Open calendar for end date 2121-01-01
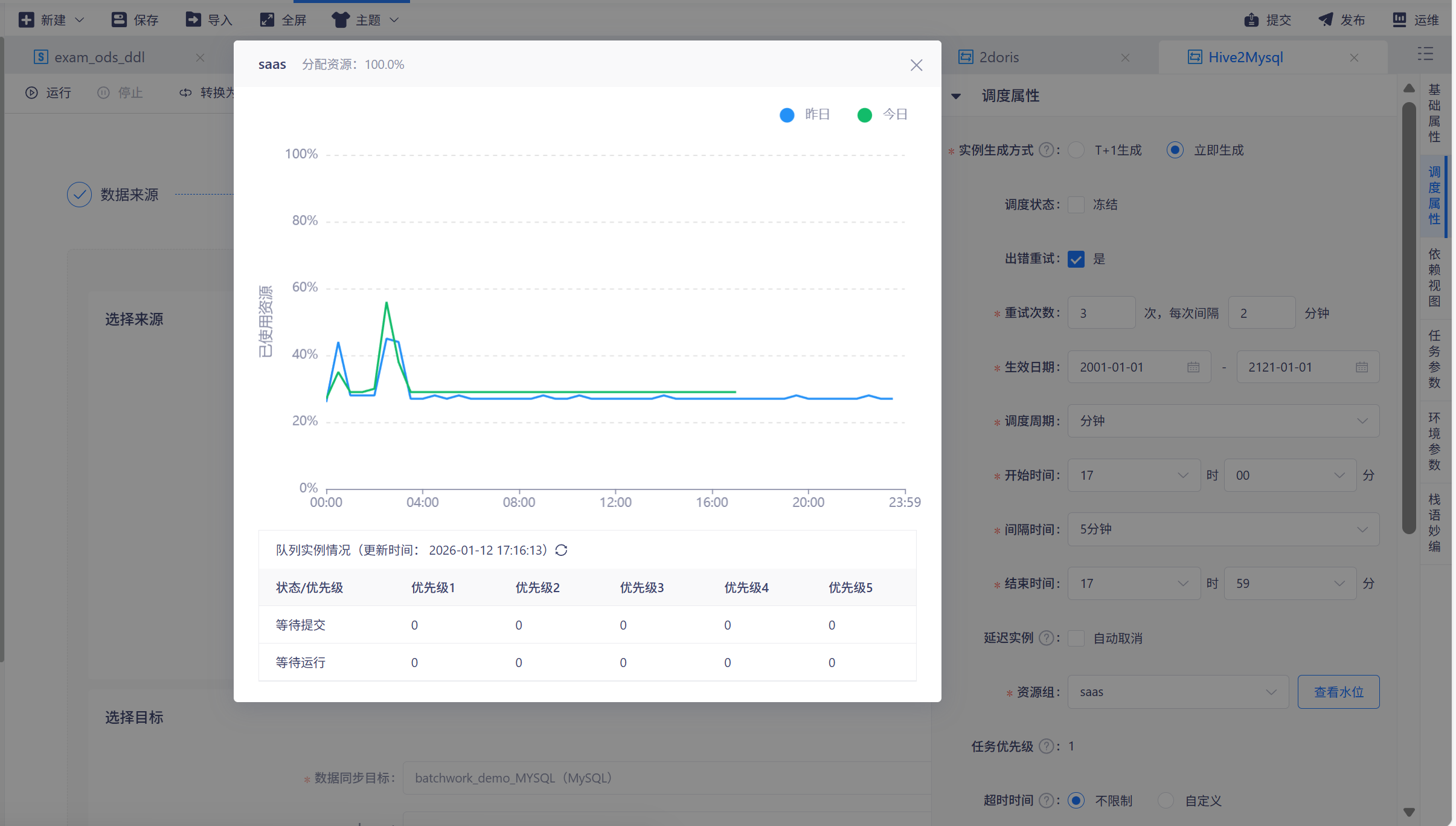The image size is (1456, 826). (1362, 367)
